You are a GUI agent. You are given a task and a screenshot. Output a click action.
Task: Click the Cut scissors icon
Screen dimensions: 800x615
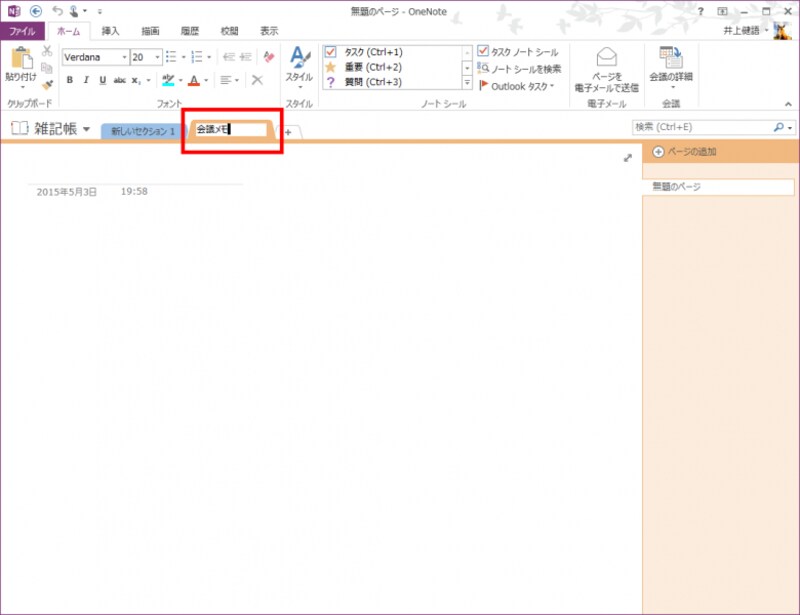(x=47, y=51)
